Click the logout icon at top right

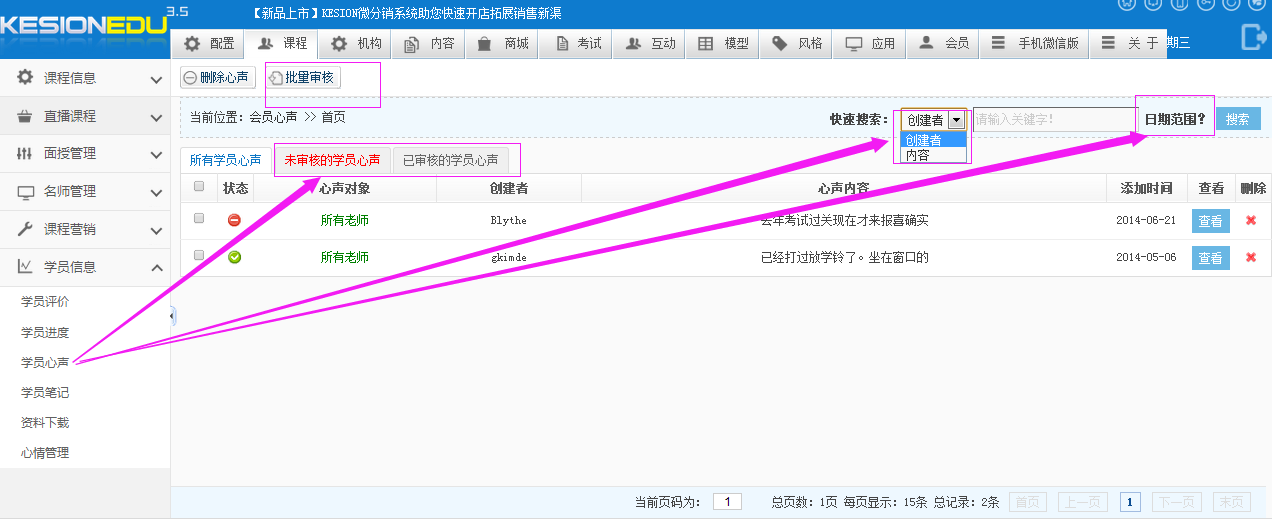click(x=1252, y=37)
